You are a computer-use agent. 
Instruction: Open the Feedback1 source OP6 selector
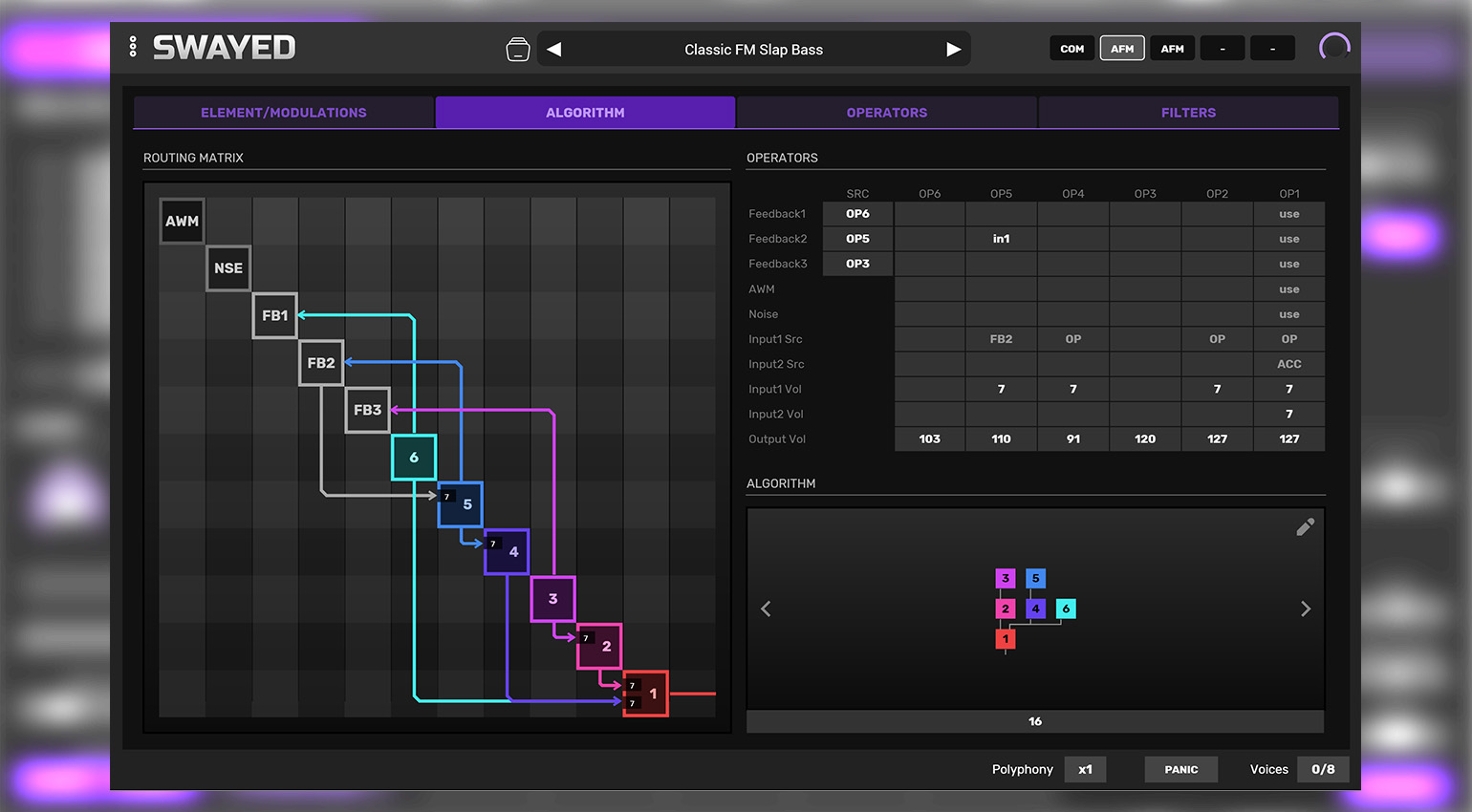[857, 214]
